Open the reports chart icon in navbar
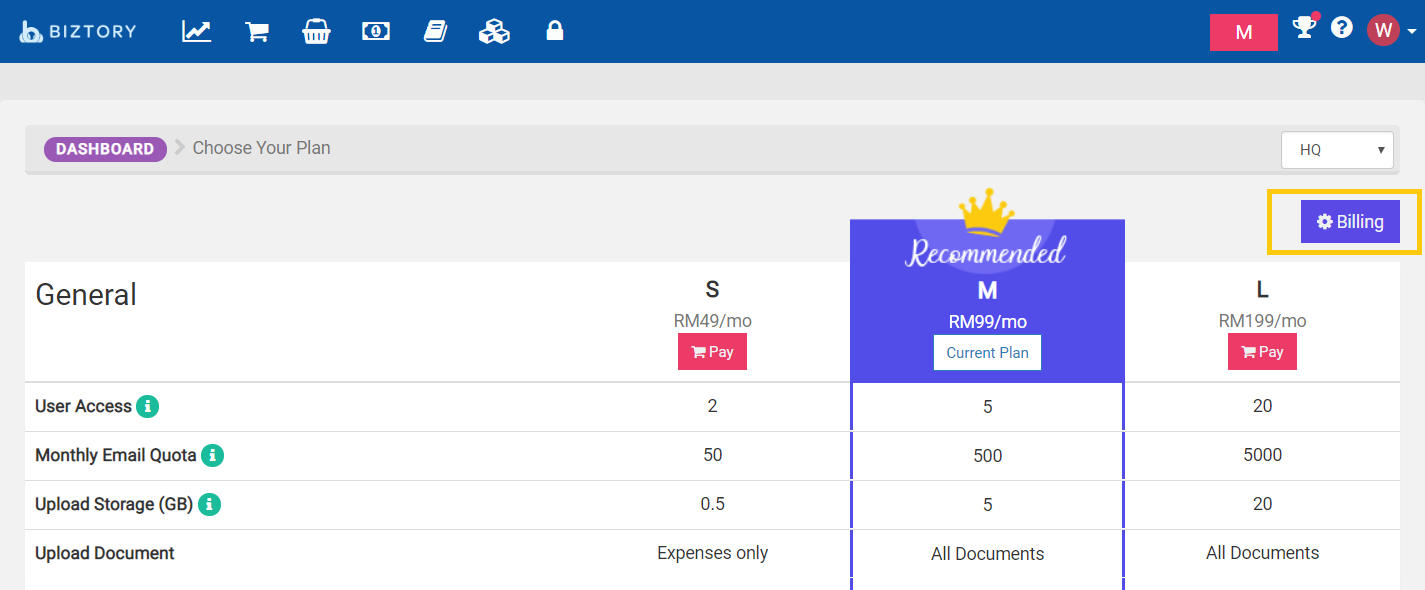This screenshot has width=1425, height=590. point(196,31)
